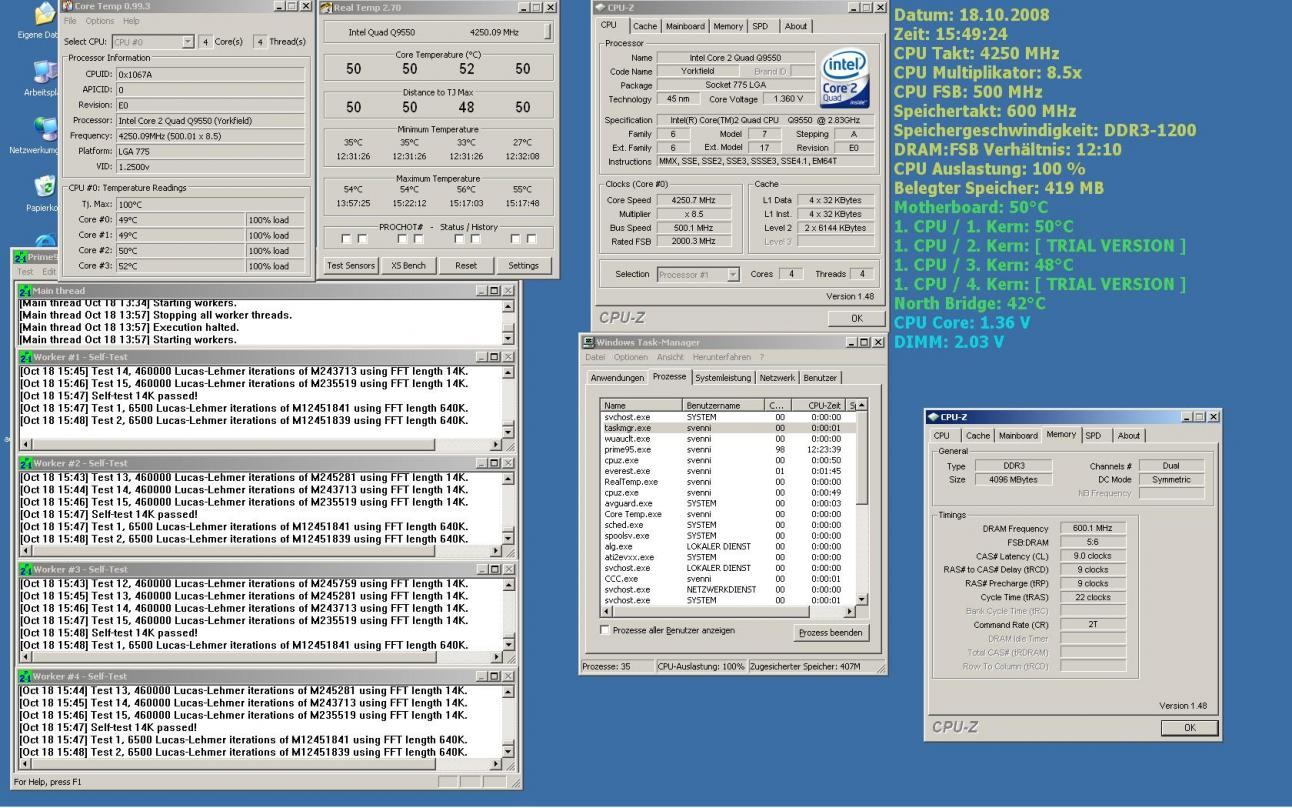Sort processes by the Benutzername column header
Screen dimensions: 1292x808
(x=723, y=405)
